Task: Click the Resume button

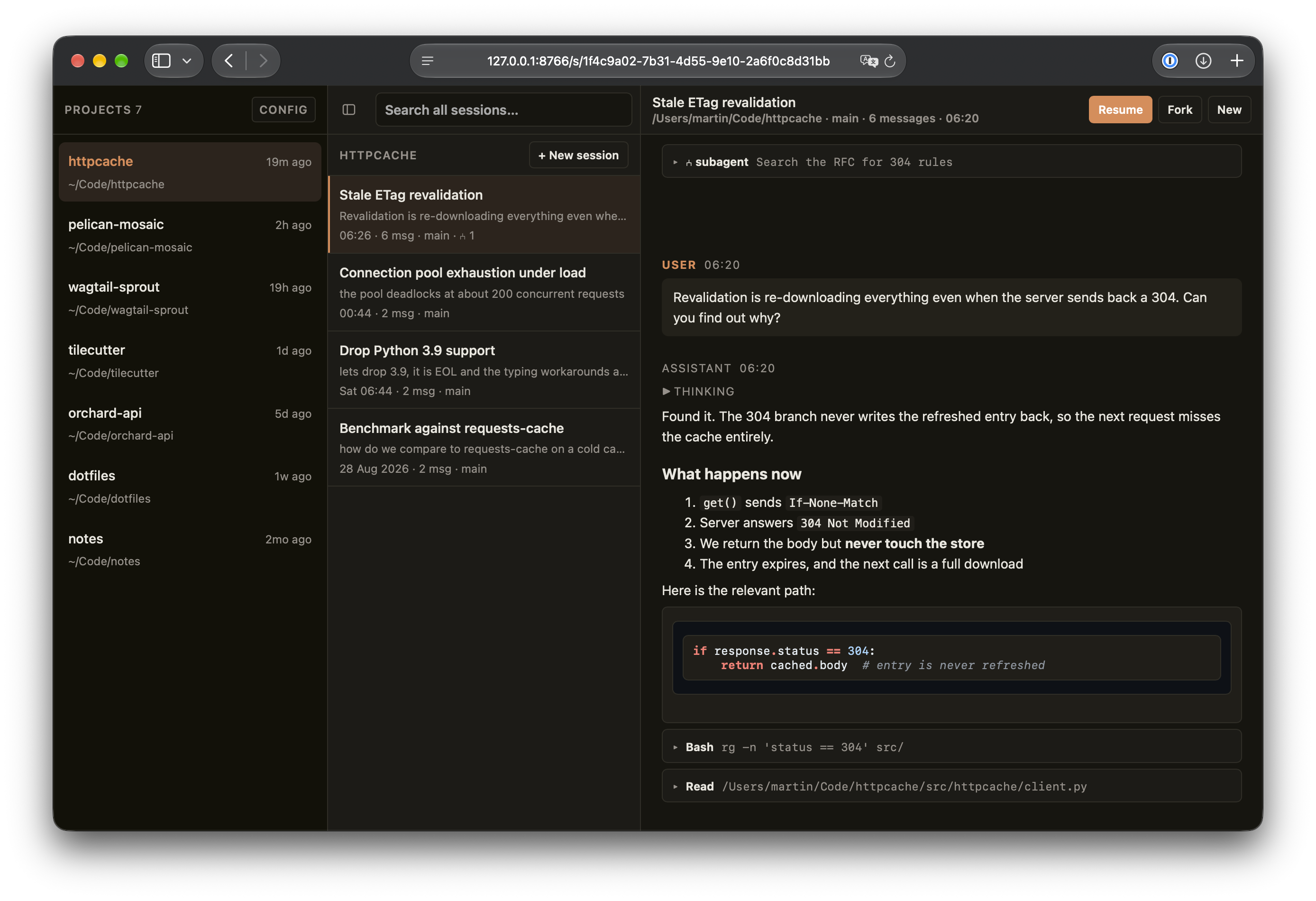Action: [x=1120, y=110]
